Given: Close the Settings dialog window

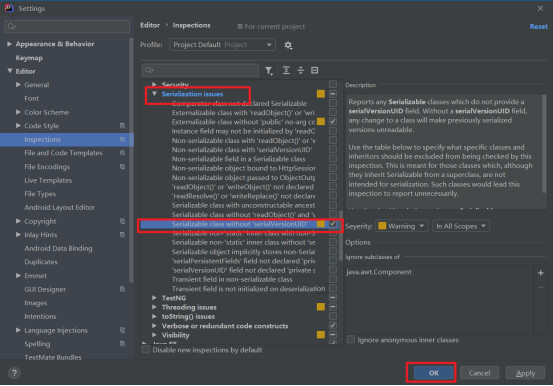Looking at the screenshot, I should (540, 8).
